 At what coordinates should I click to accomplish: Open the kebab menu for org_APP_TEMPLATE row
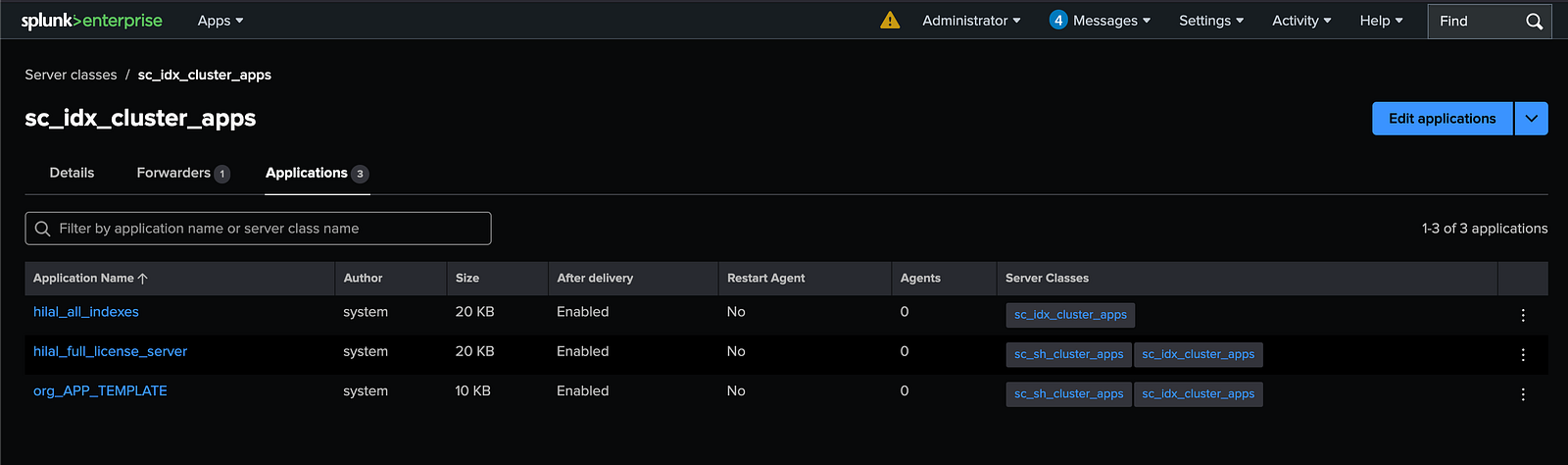[1523, 394]
